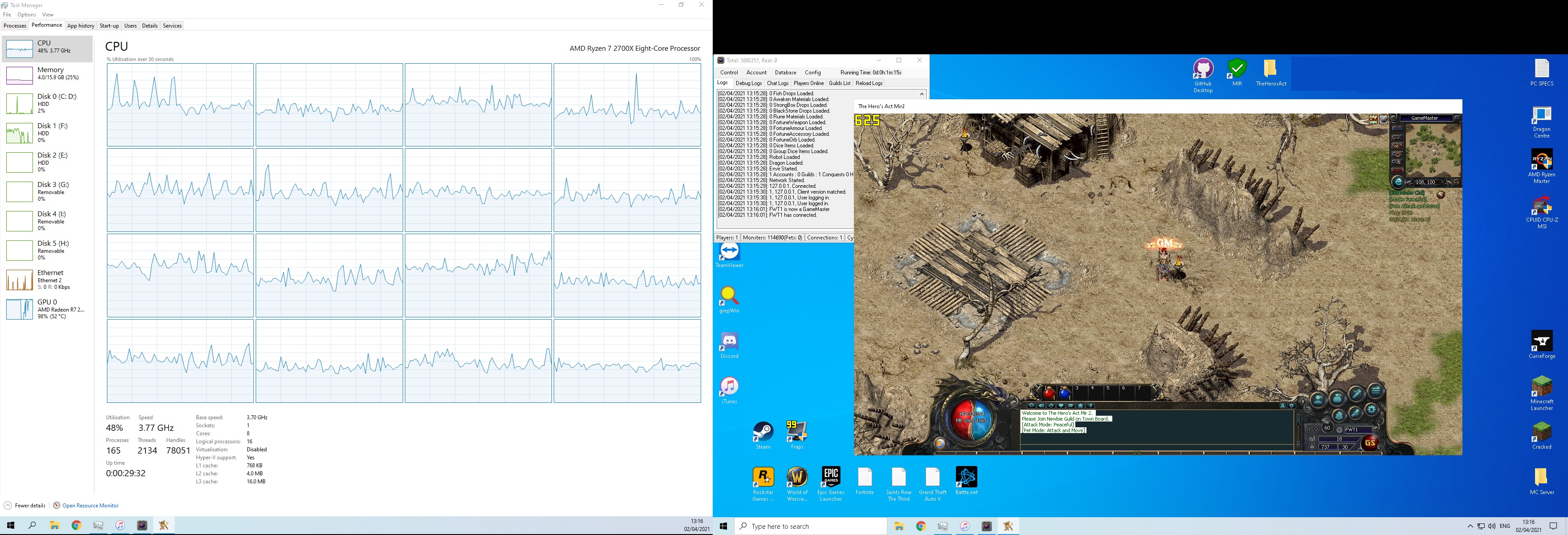Open Control menu in server window
The height and width of the screenshot is (535, 1568).
[x=729, y=73]
